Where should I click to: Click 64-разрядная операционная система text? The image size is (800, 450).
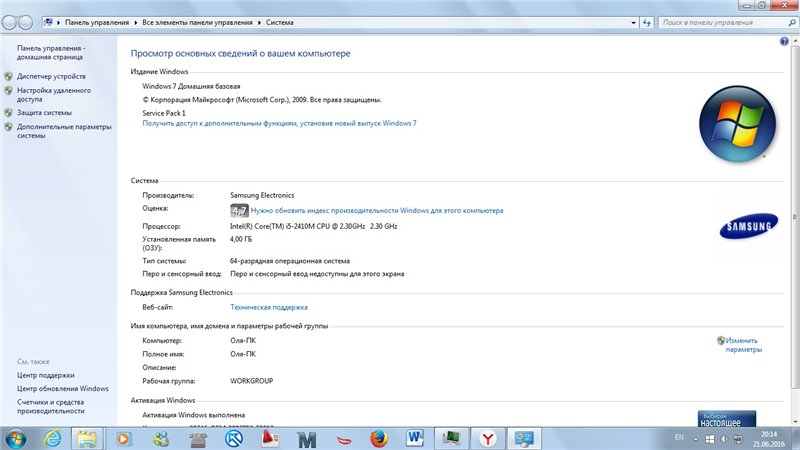click(x=290, y=261)
